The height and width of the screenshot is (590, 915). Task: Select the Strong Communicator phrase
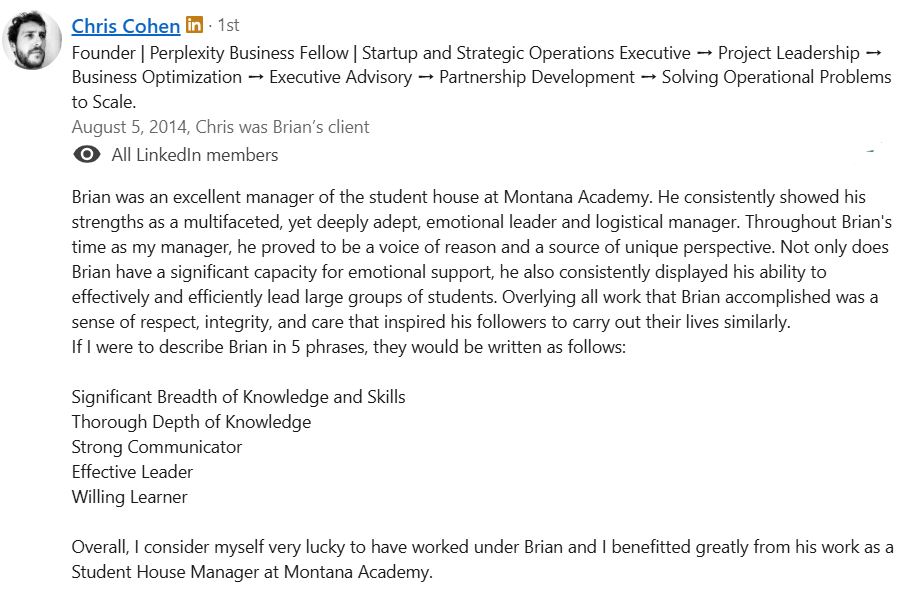click(x=157, y=447)
